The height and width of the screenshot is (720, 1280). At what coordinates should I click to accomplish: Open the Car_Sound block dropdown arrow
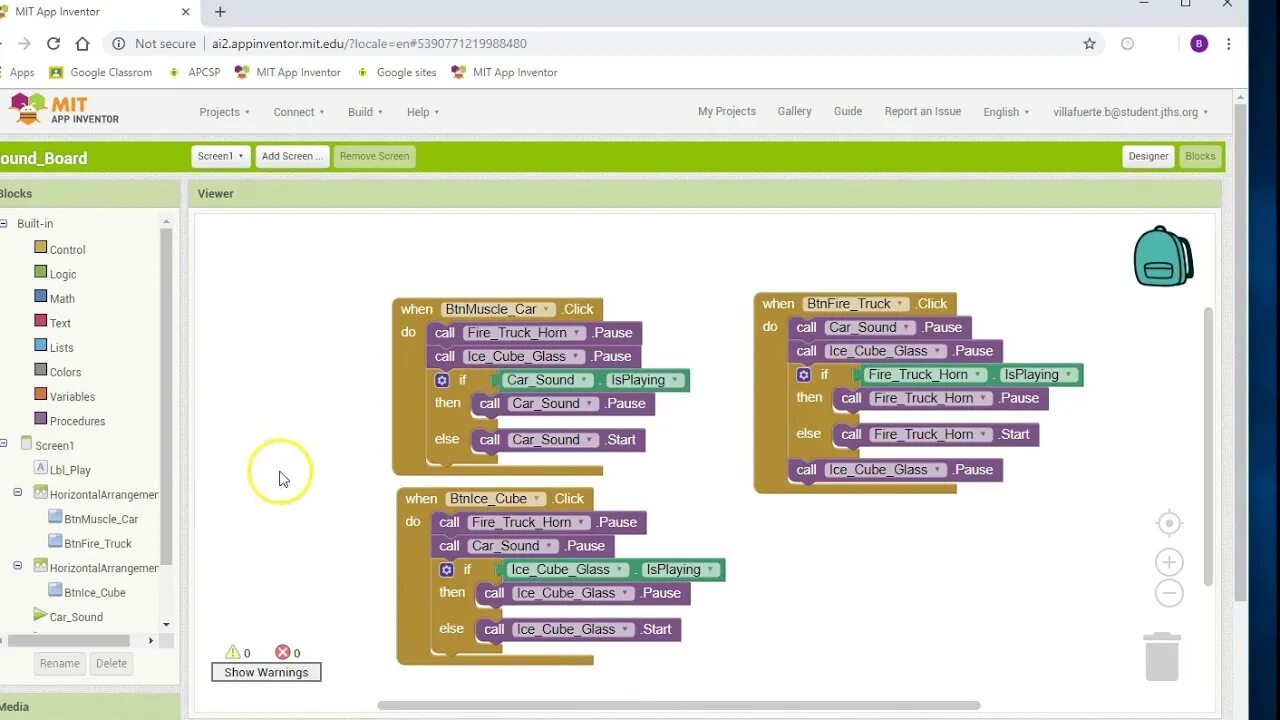pos(585,380)
